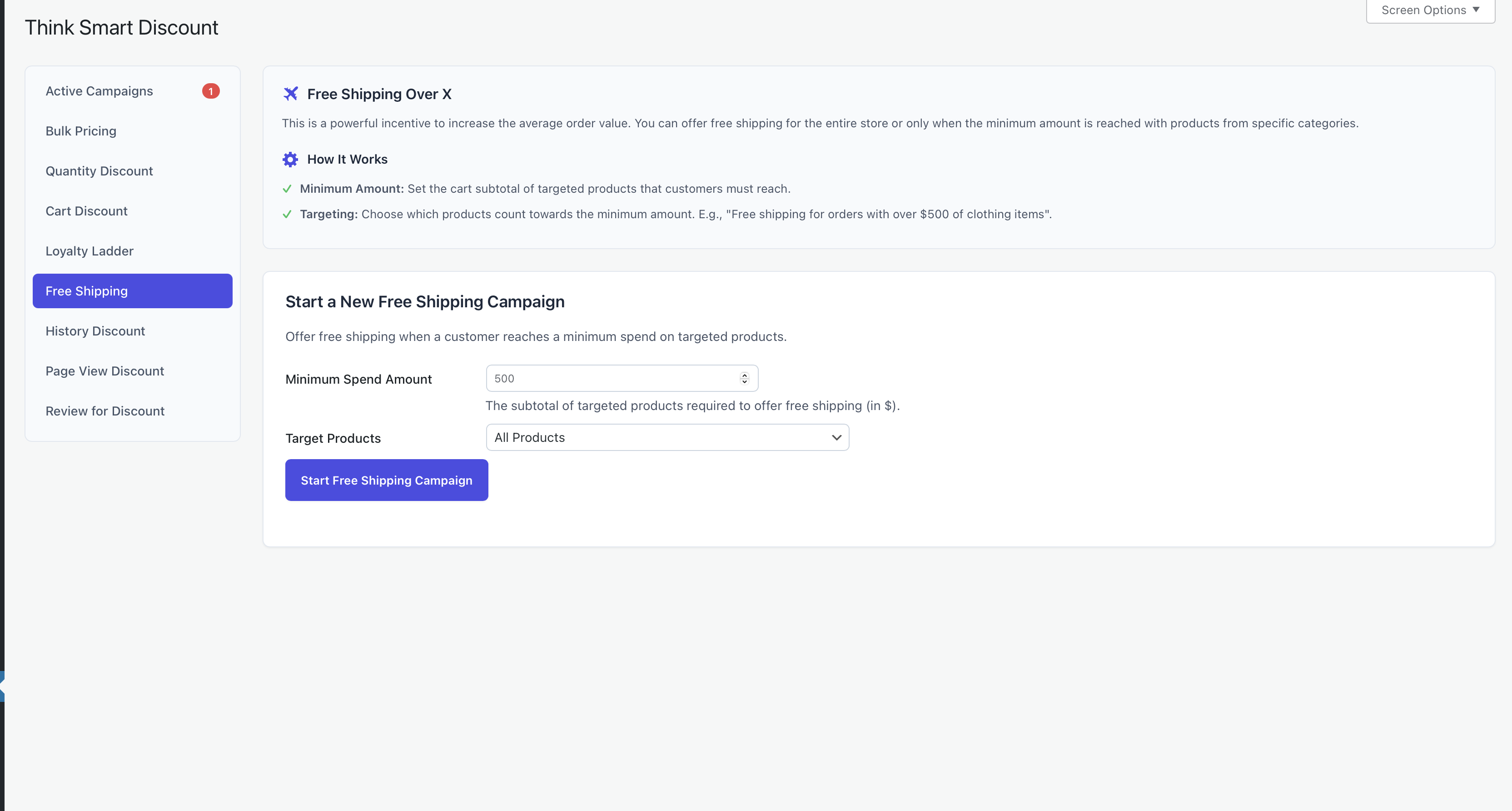Click the red notification badge on Active Campaigns
Image resolution: width=1512 pixels, height=811 pixels.
[x=211, y=91]
